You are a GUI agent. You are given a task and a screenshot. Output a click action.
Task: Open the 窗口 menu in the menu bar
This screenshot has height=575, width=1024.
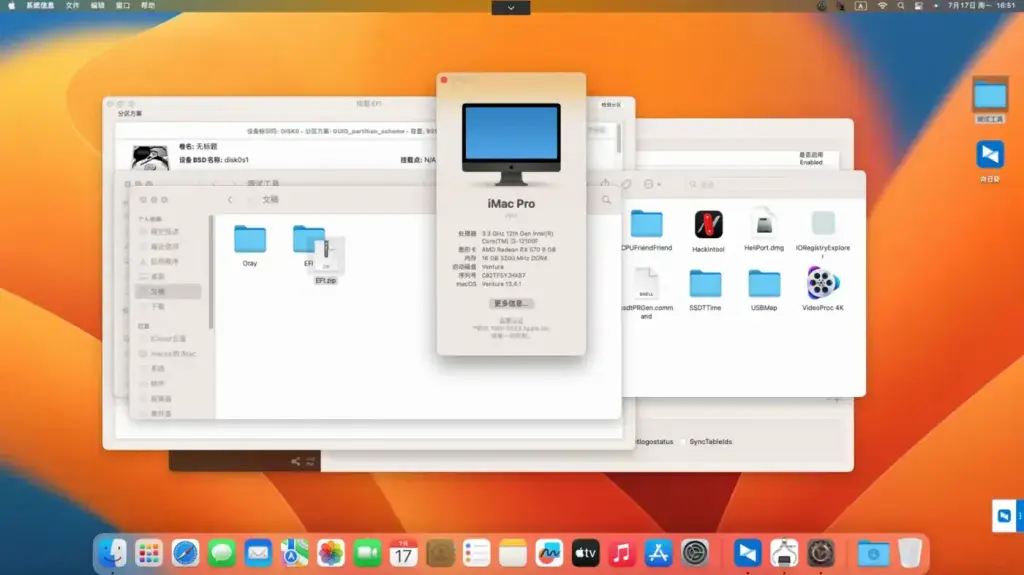point(123,5)
